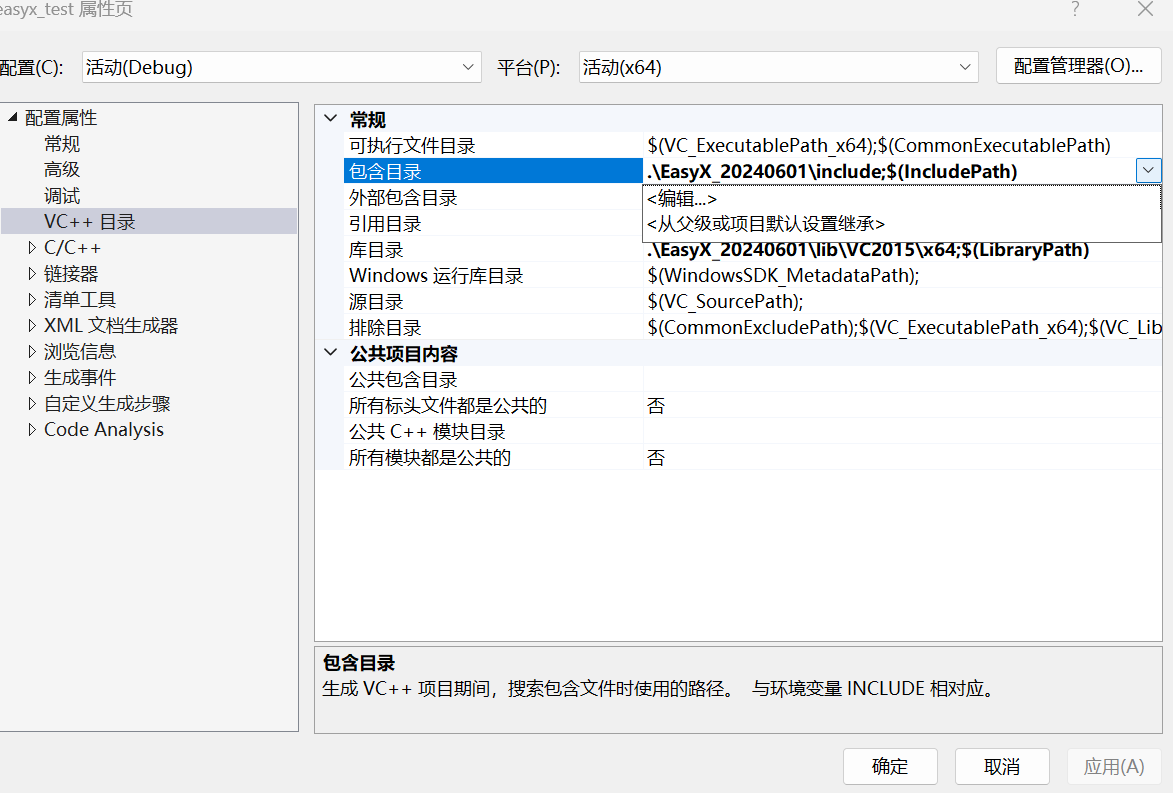Choose <编辑...> from the dropdown list
The width and height of the screenshot is (1173, 793).
pos(901,199)
